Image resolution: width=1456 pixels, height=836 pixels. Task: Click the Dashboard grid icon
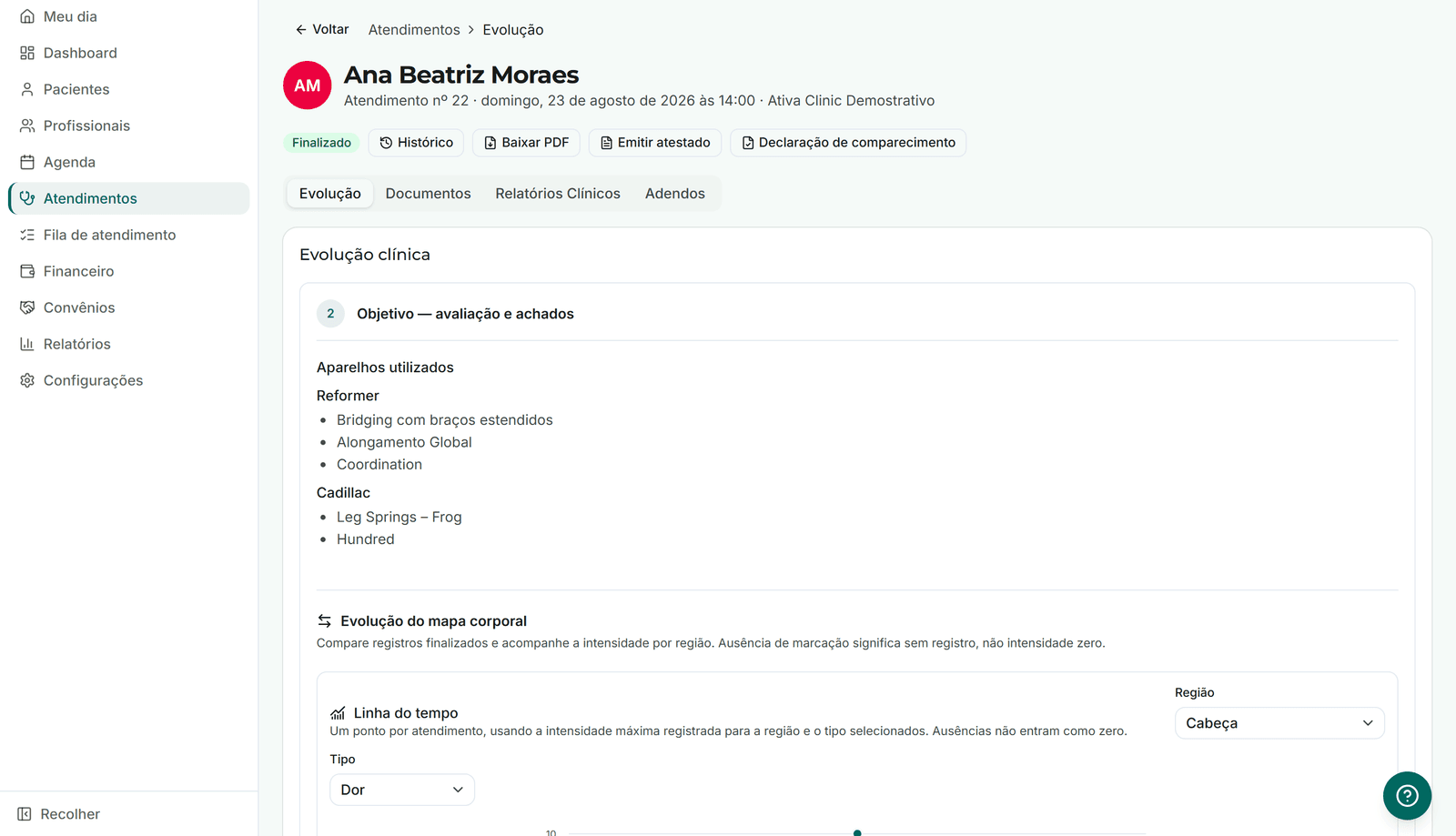click(x=27, y=53)
